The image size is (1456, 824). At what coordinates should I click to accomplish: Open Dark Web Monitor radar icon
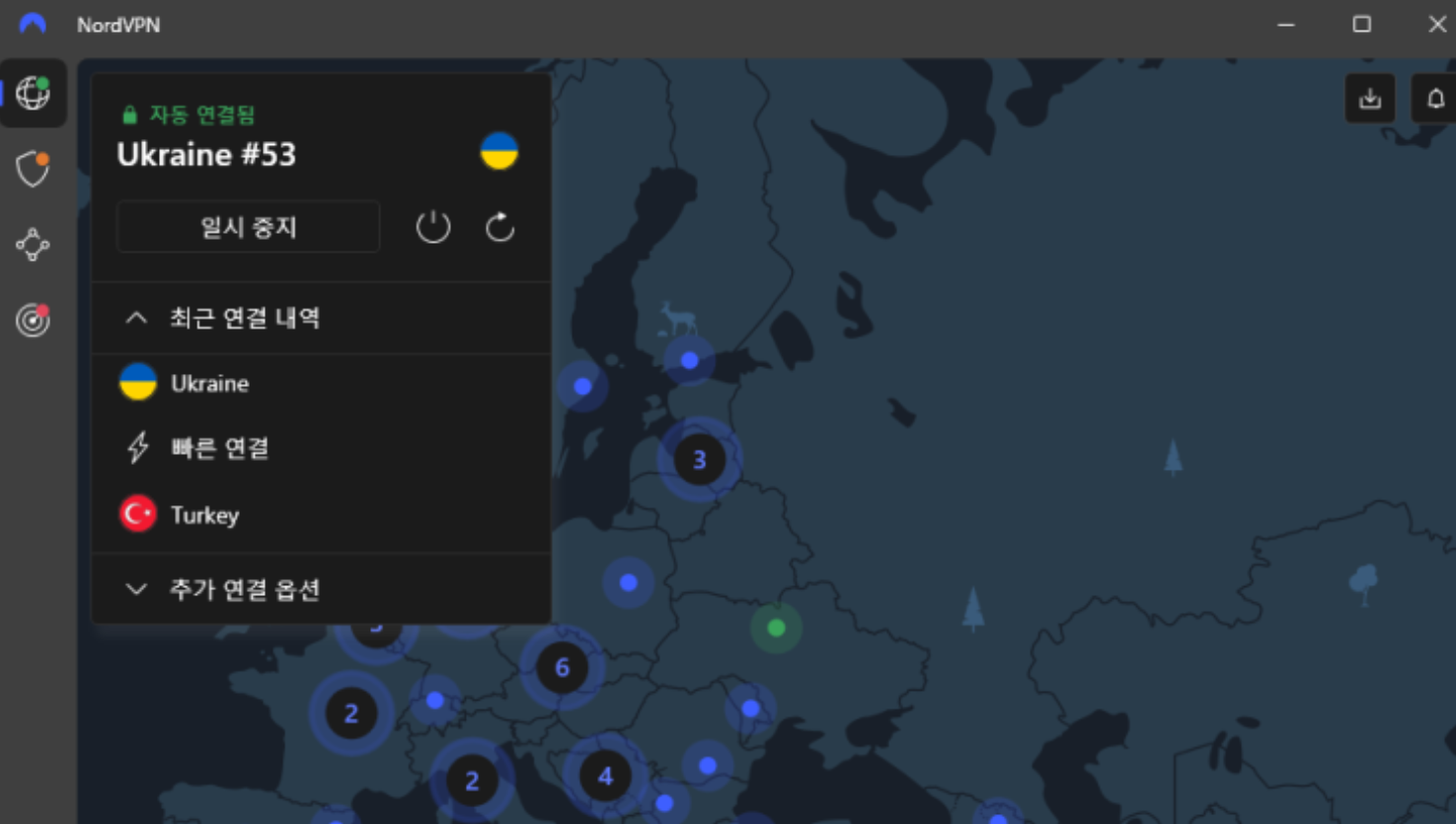(x=33, y=320)
